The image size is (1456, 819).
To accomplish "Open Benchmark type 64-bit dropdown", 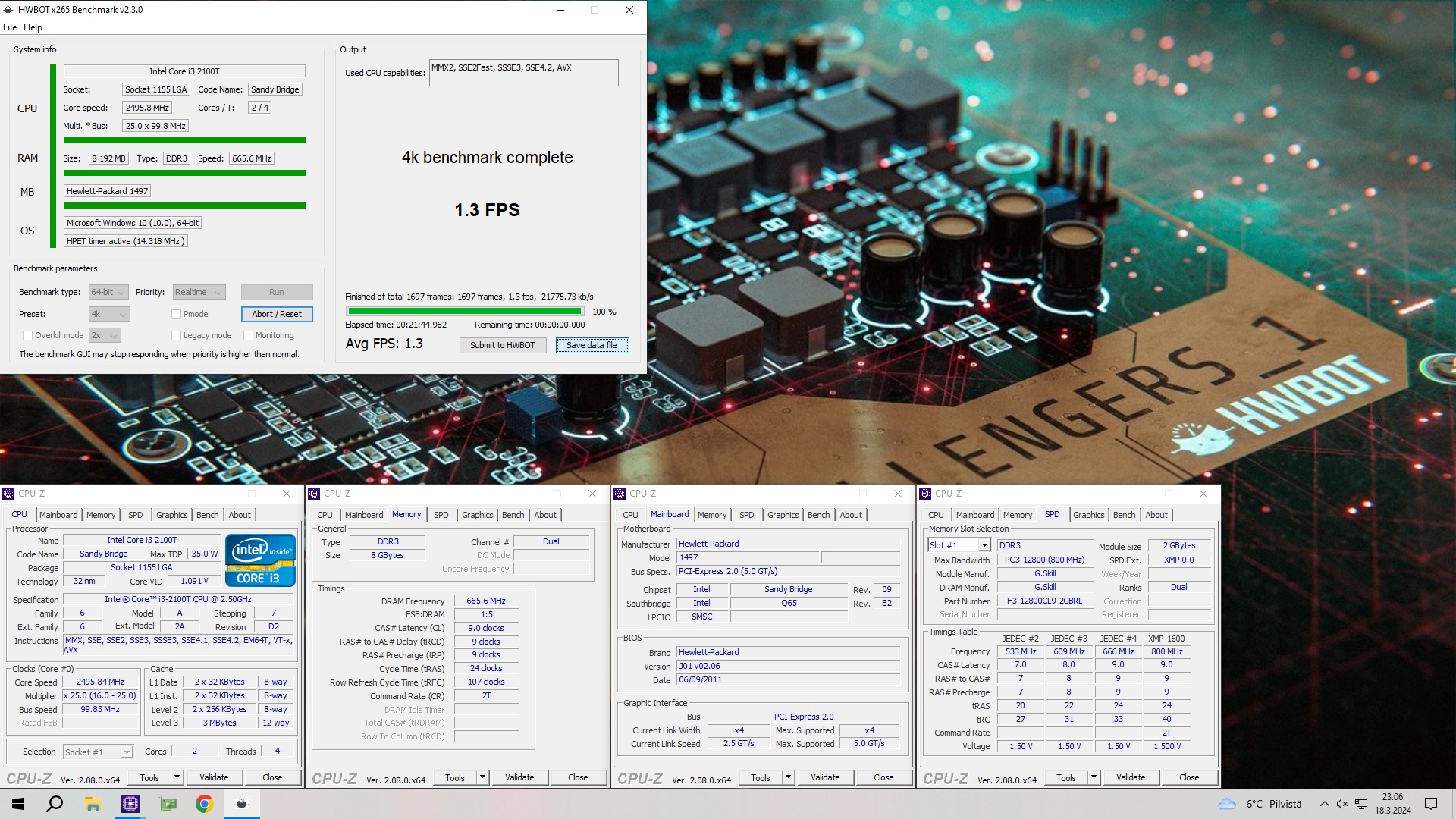I will tap(108, 292).
